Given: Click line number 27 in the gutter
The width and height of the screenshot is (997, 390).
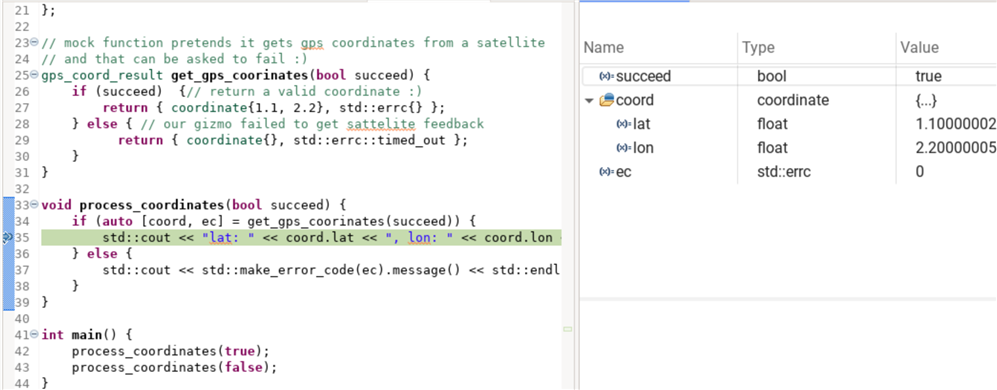Looking at the screenshot, I should (x=21, y=108).
